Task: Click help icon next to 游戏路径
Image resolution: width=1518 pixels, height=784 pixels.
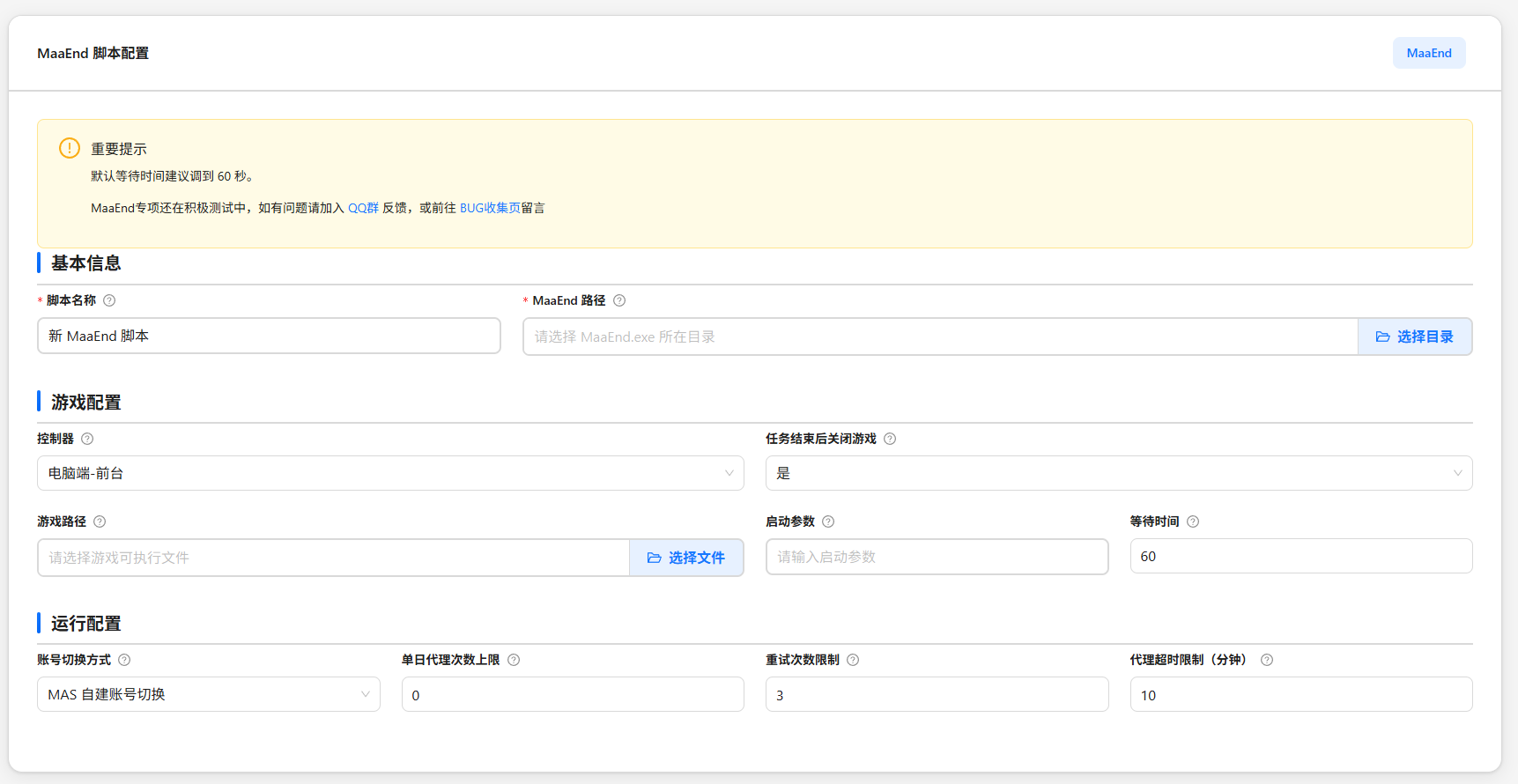Action: 100,521
